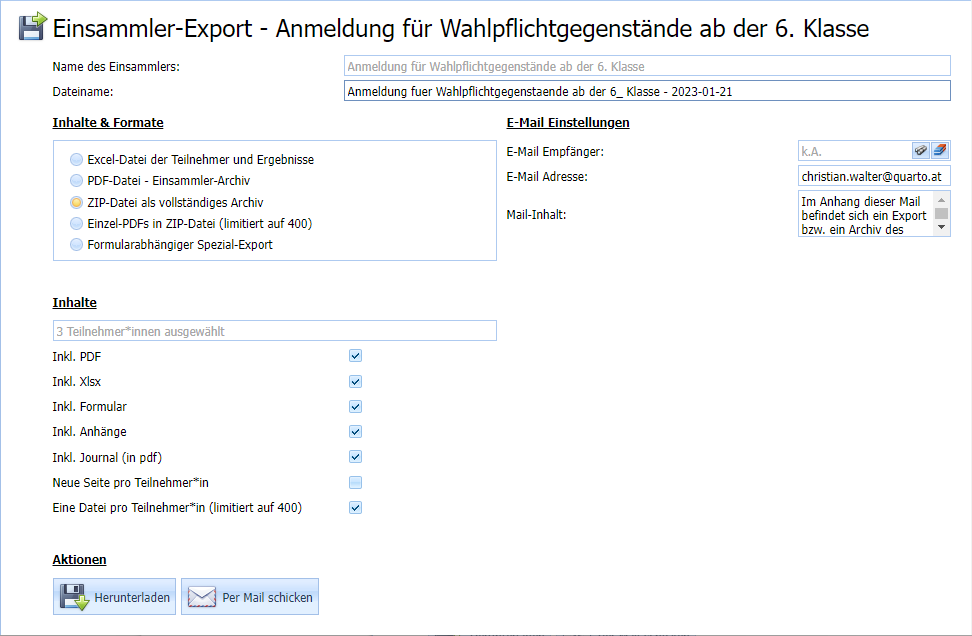The image size is (972, 636).
Task: Toggle the Inkl. Xlsx checkbox
Action: (355, 381)
